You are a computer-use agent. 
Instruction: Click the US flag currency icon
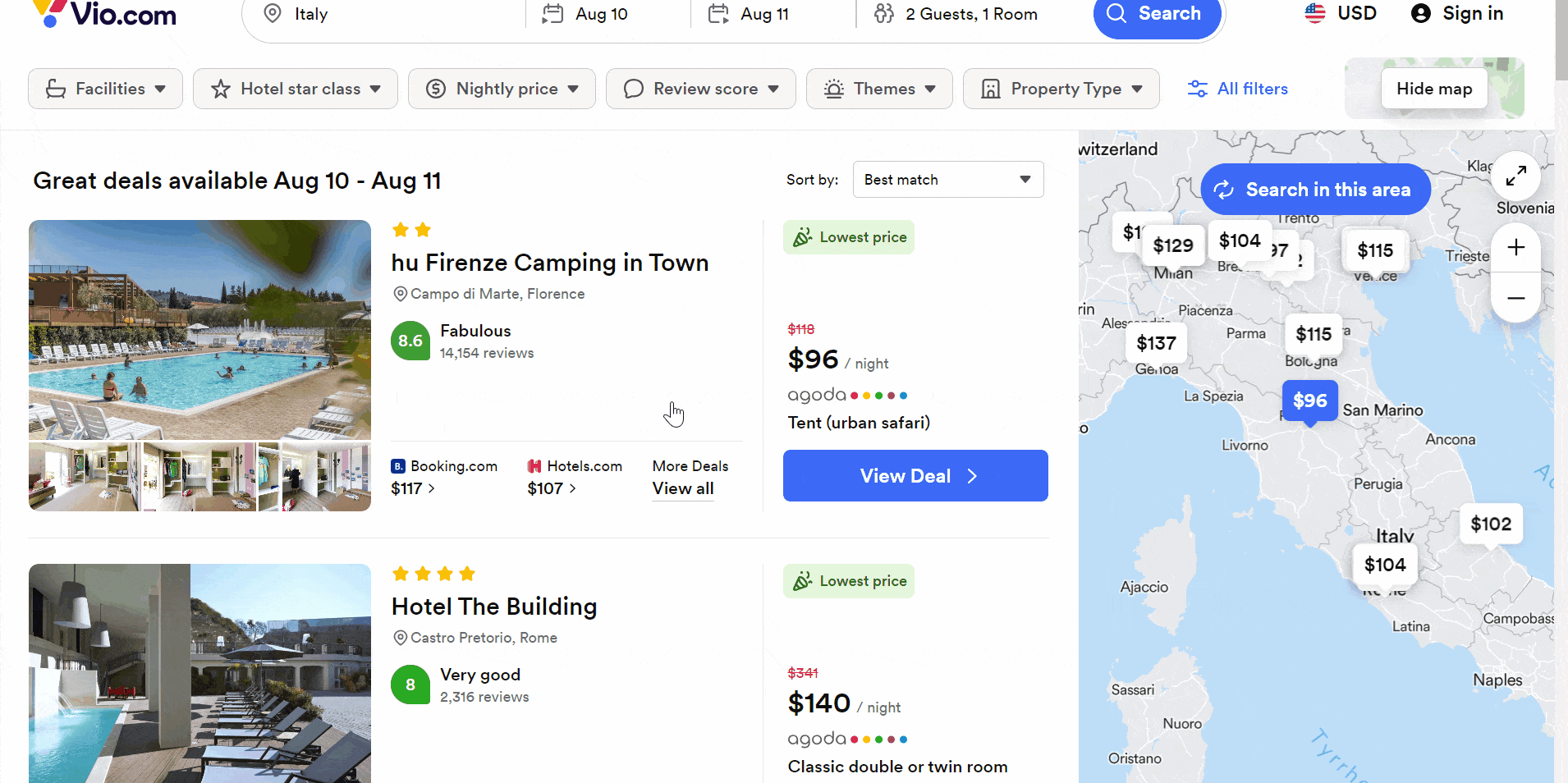point(1315,13)
